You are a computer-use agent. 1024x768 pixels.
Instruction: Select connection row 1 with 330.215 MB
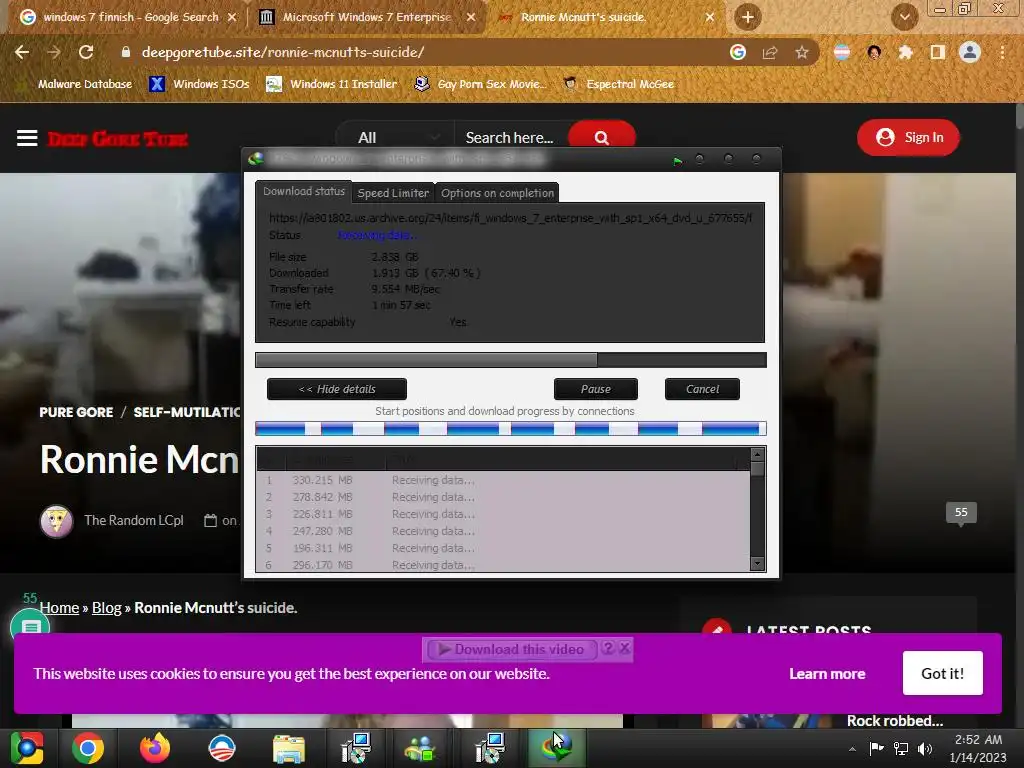[504, 480]
